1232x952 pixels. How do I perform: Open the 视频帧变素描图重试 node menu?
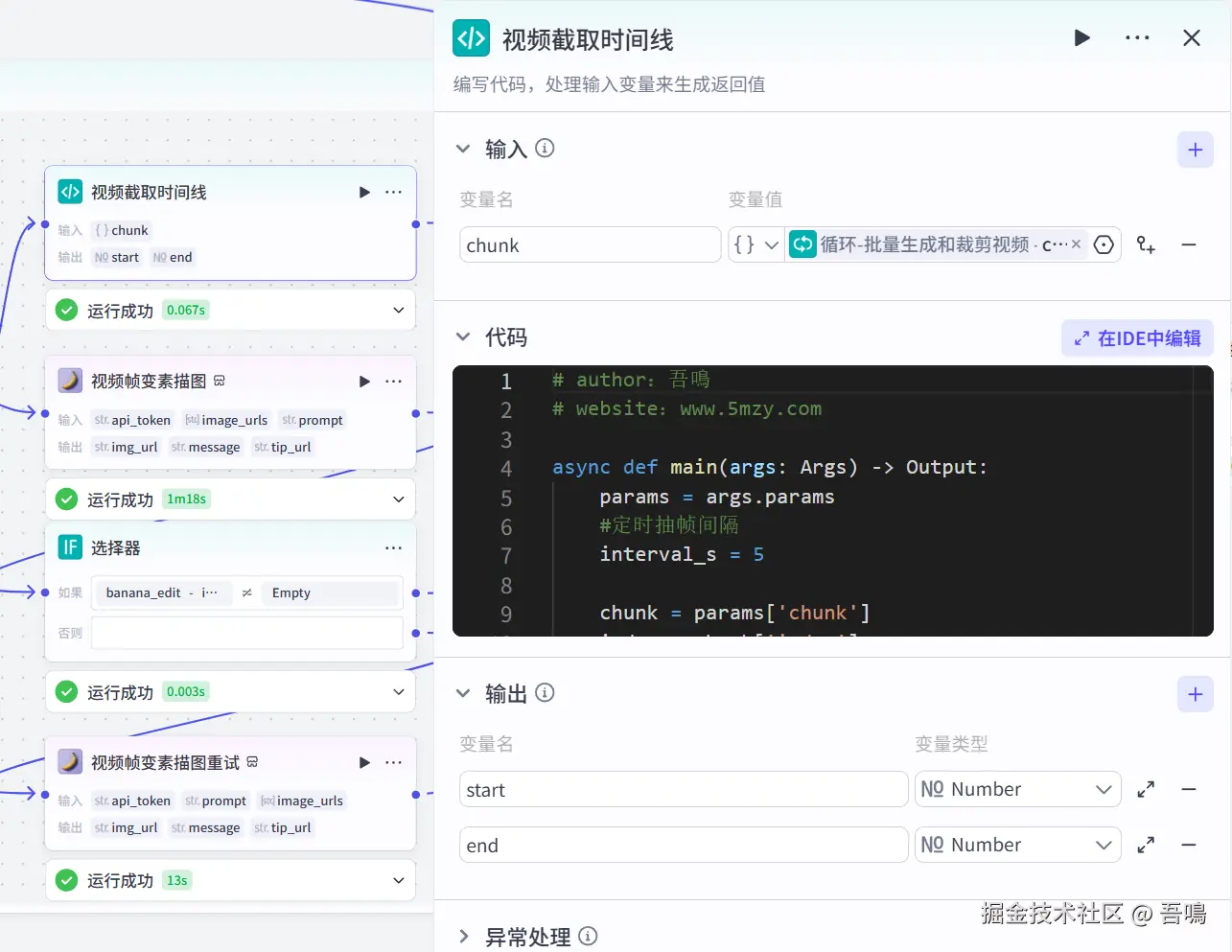[394, 762]
